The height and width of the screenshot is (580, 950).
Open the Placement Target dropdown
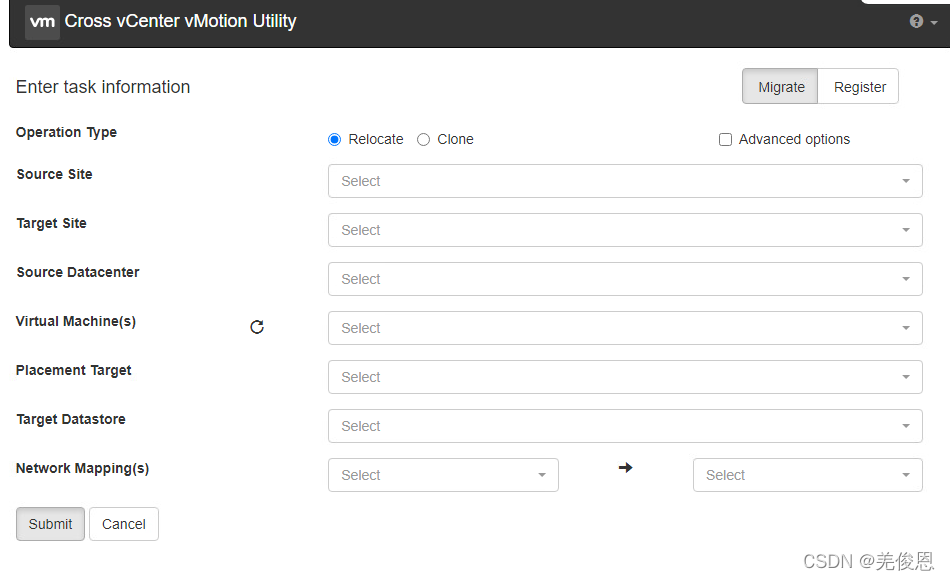pos(625,377)
